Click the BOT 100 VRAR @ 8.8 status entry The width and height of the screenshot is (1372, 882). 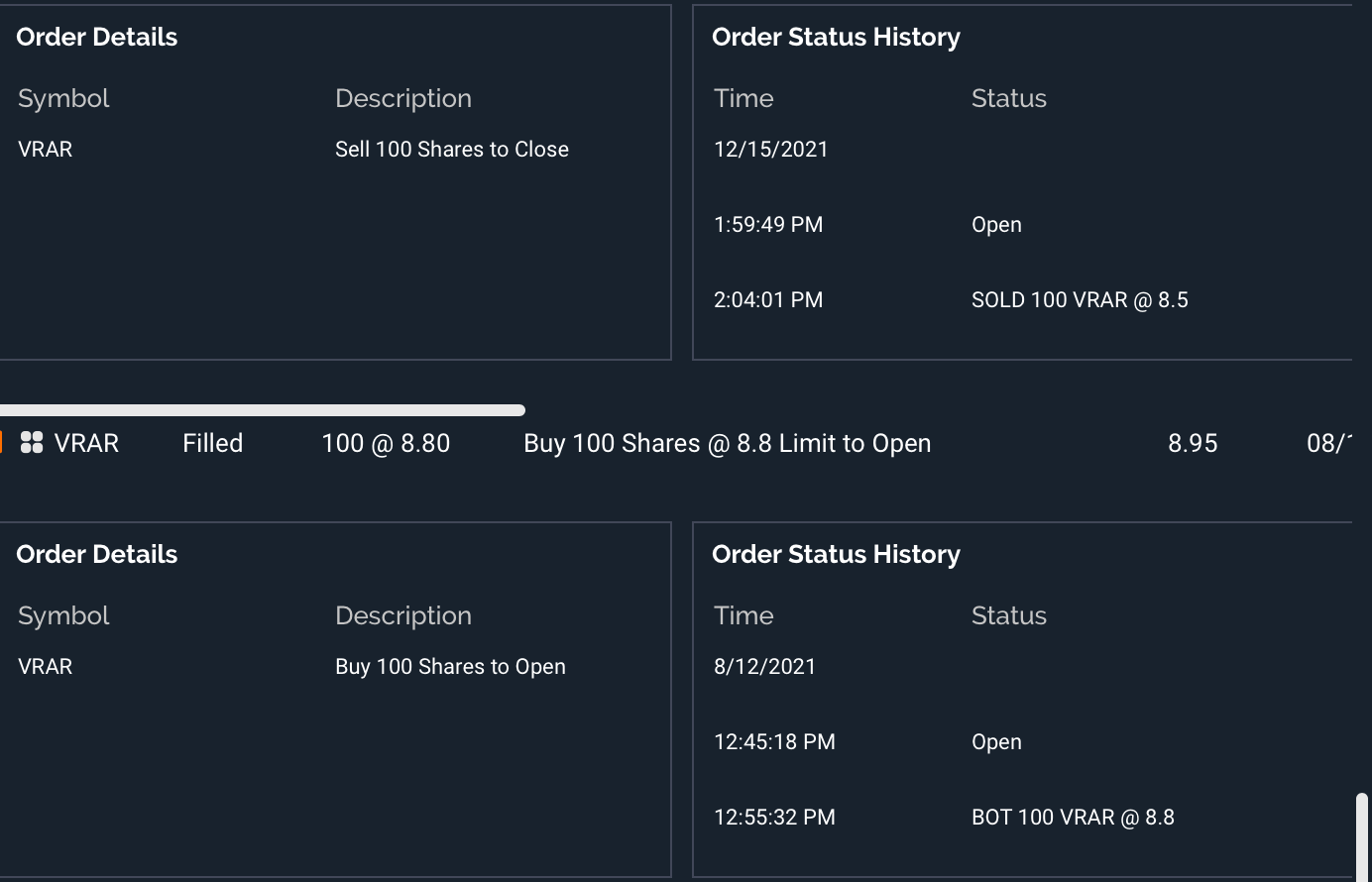(x=1073, y=818)
